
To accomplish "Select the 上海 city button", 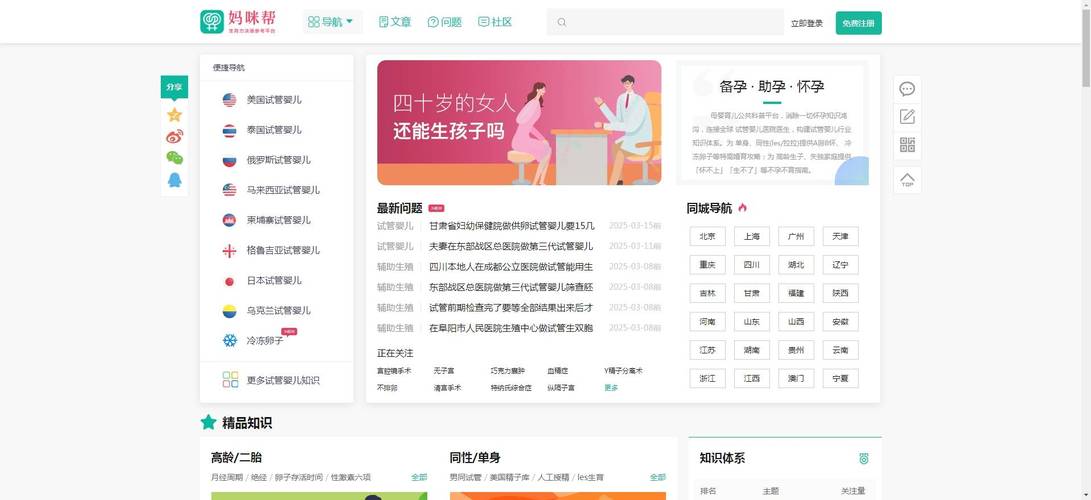I will 751,236.
